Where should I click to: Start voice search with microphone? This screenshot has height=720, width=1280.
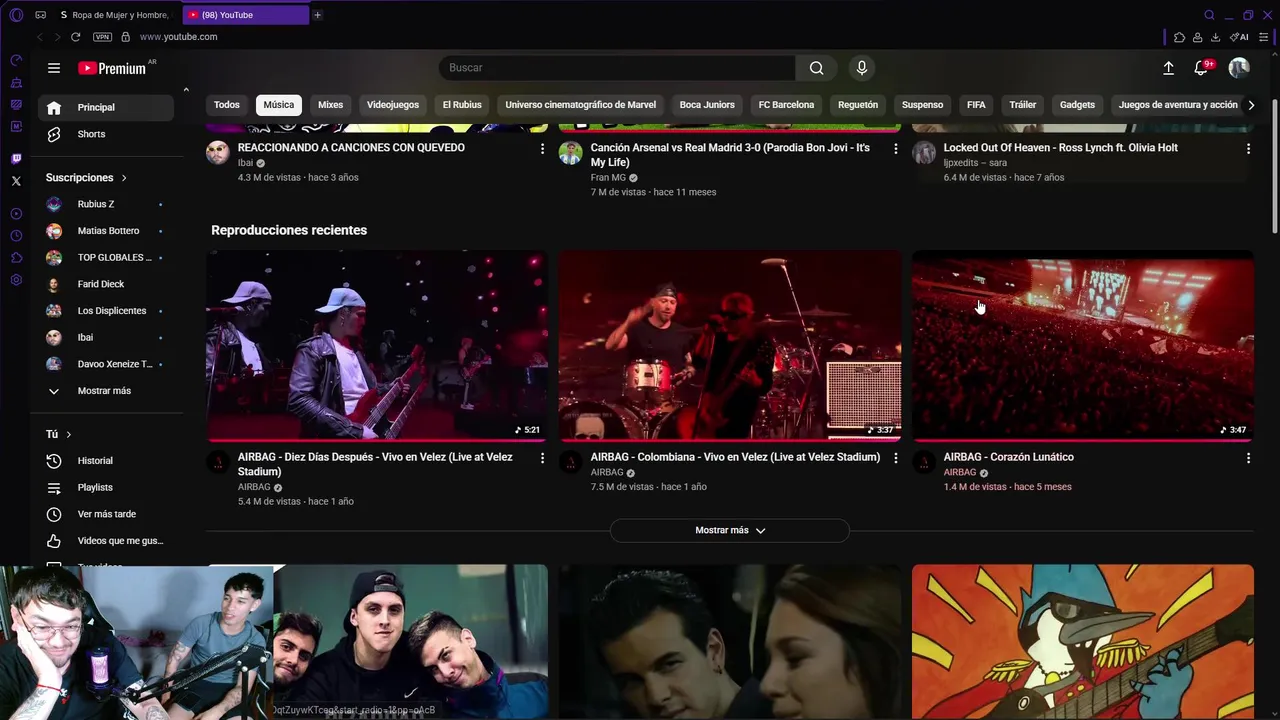862,68
